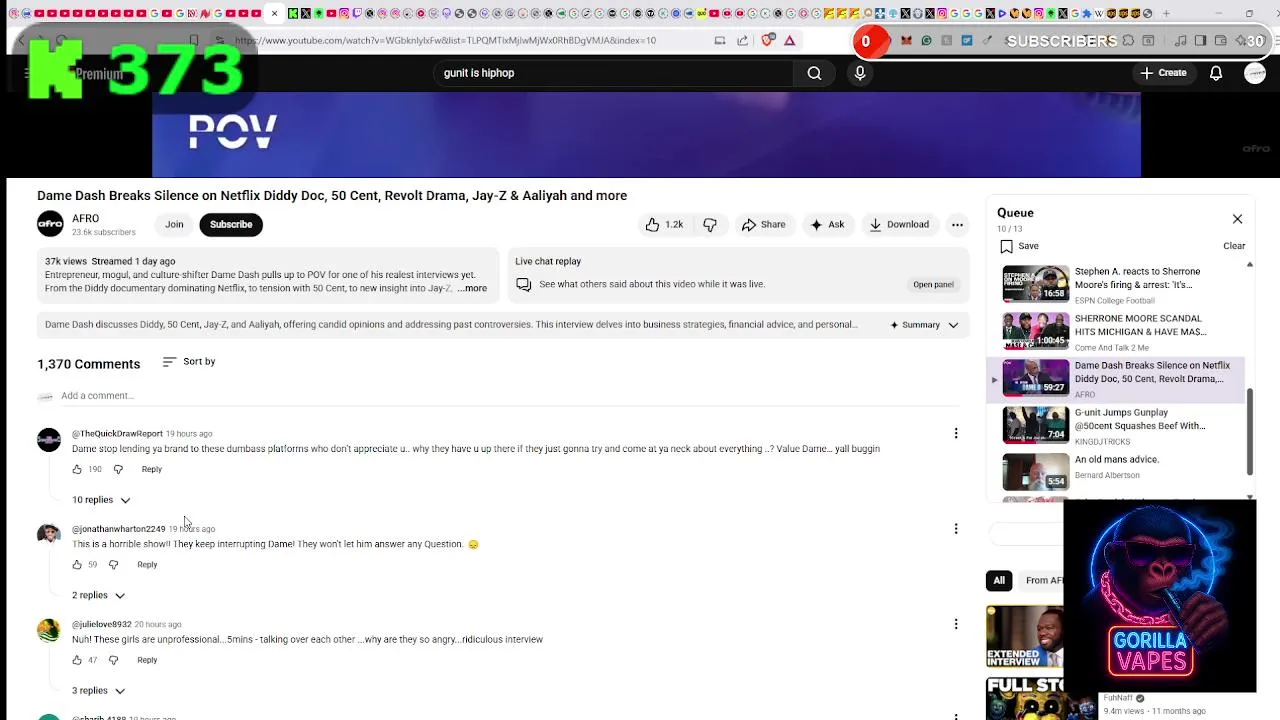Play Sherrone Moore Scandal queue video

click(x=1115, y=332)
